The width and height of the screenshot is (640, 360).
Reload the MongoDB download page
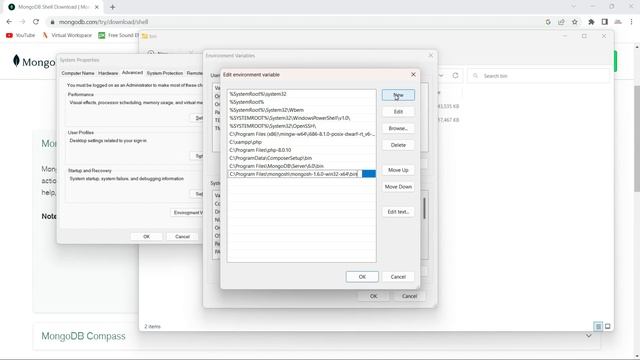click(x=36, y=22)
